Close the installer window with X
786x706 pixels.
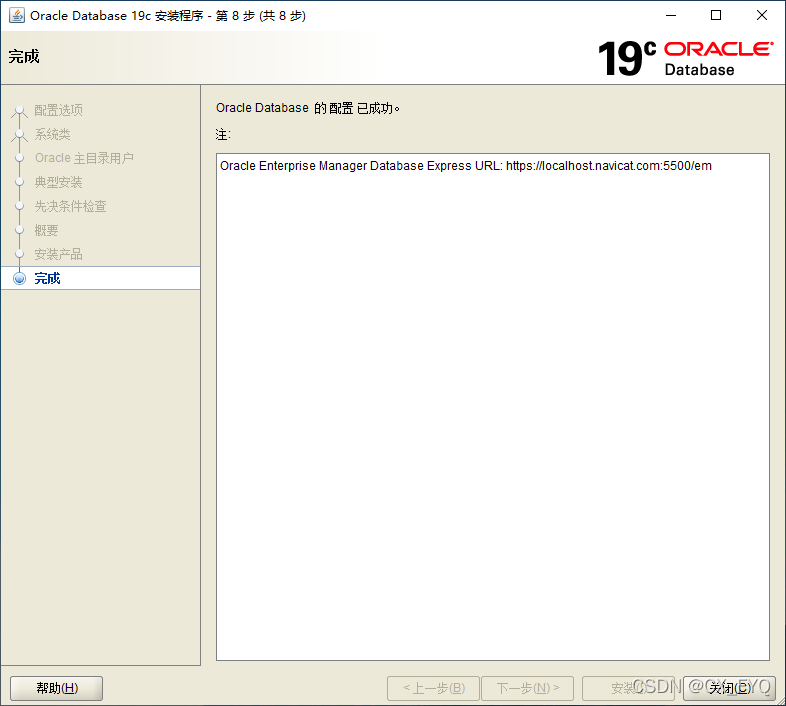pos(762,16)
